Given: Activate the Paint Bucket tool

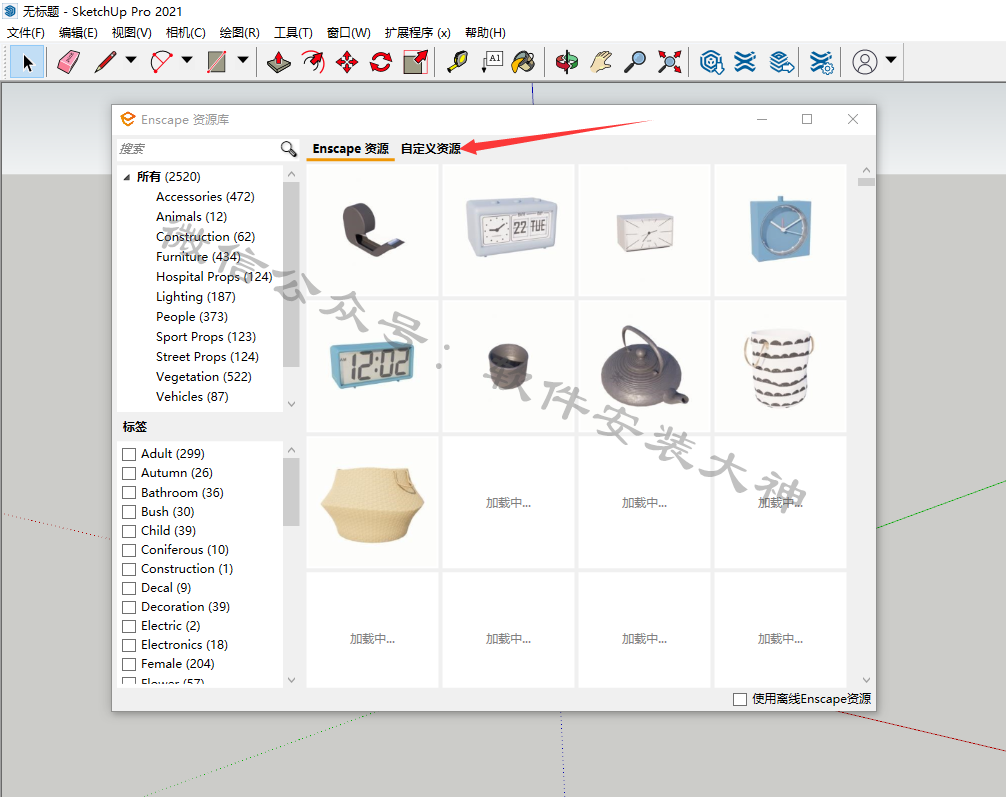Looking at the screenshot, I should 524,62.
